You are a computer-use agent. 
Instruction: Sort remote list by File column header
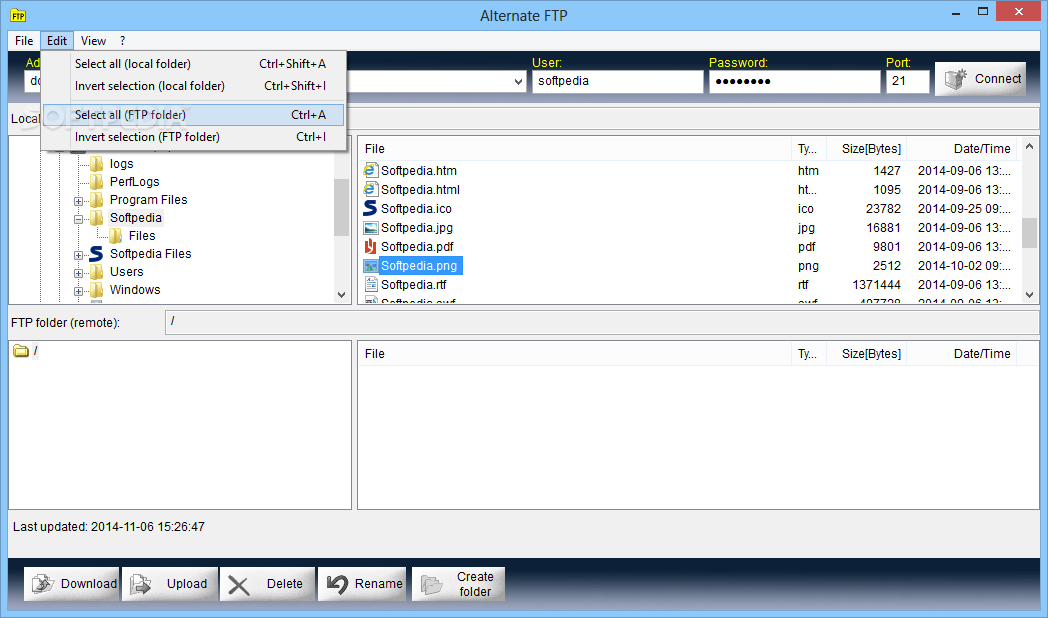575,354
